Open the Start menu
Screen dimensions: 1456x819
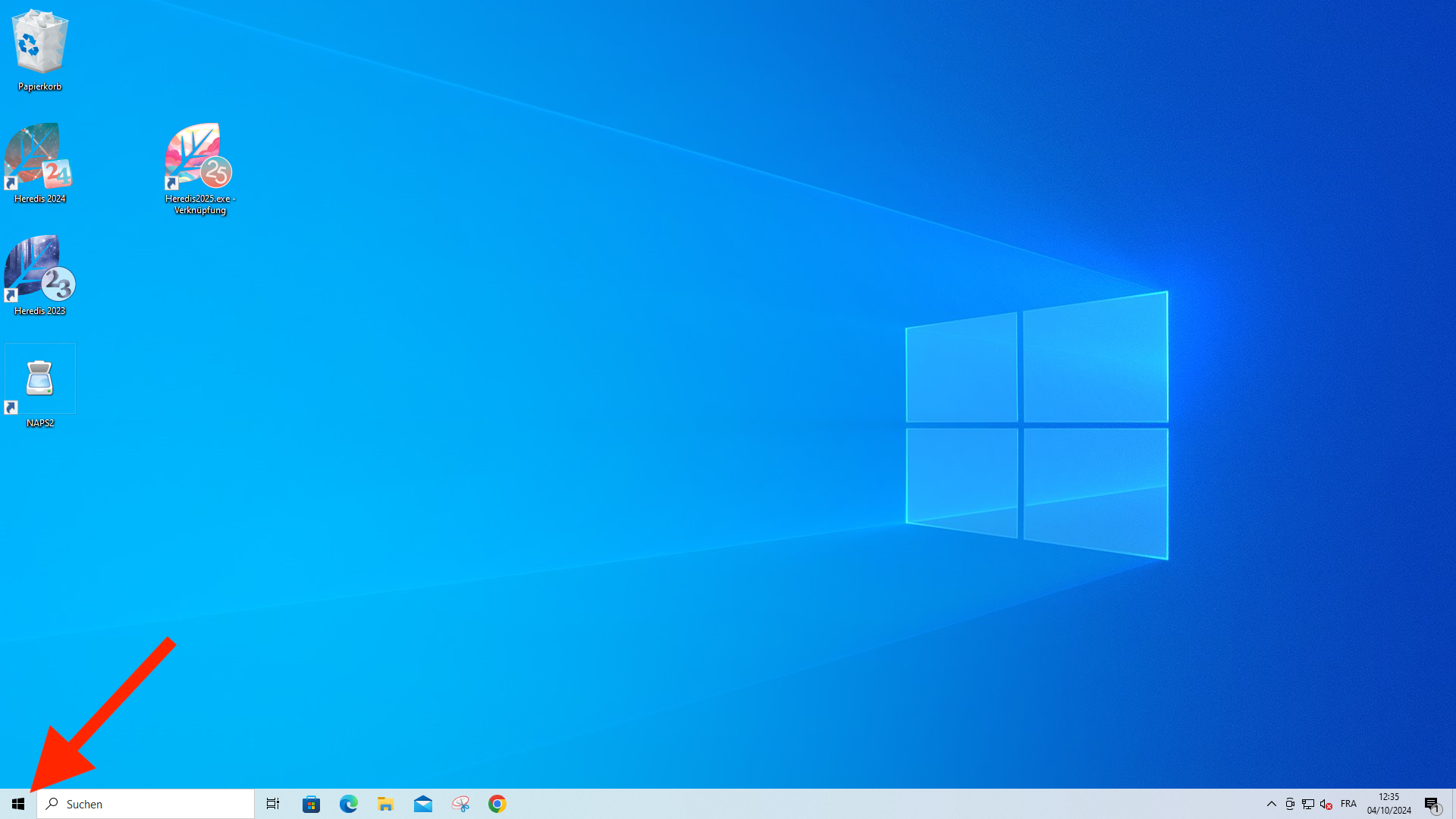click(x=18, y=804)
